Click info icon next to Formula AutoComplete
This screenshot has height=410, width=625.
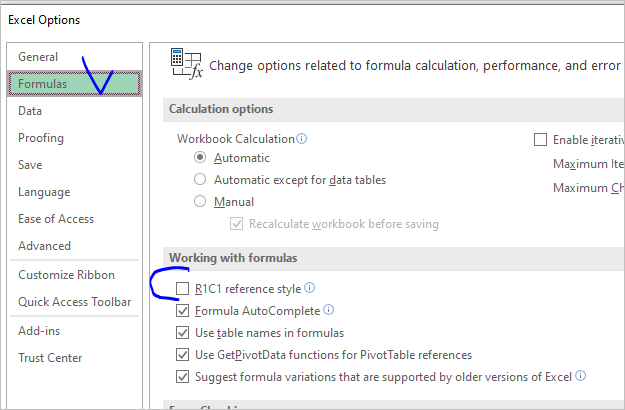[x=329, y=311]
